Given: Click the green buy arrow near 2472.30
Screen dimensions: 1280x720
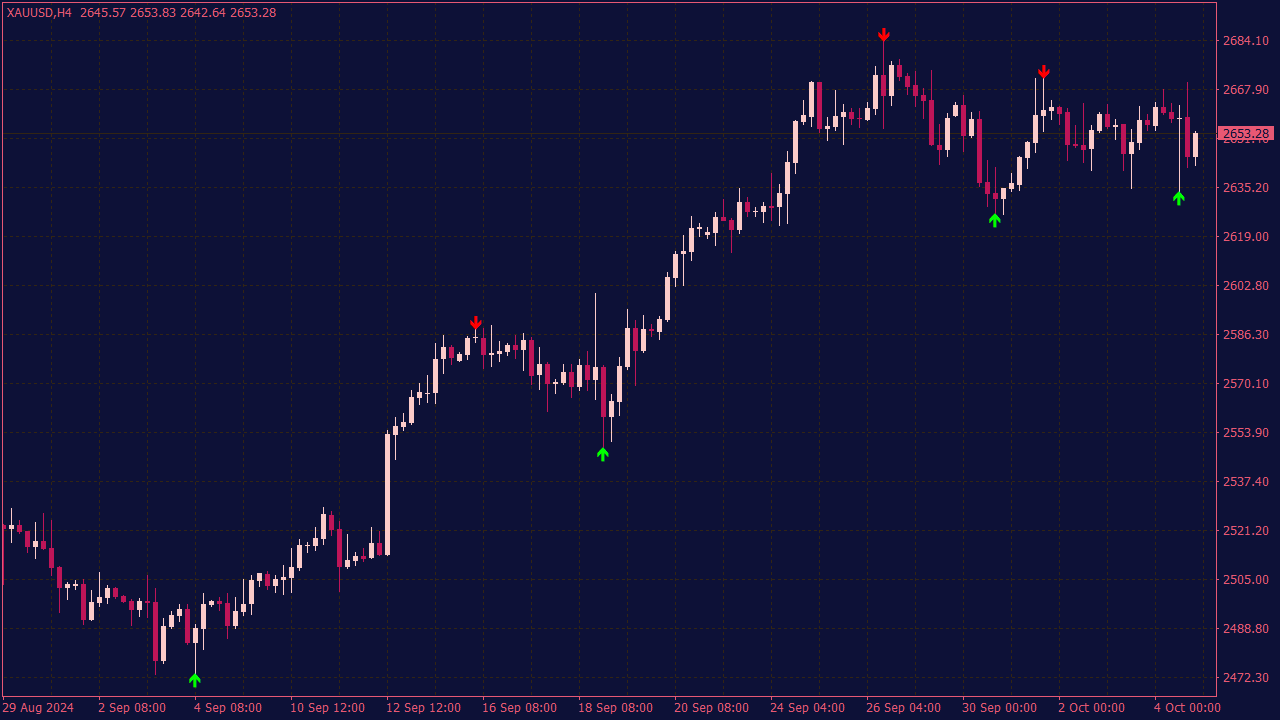Looking at the screenshot, I should (195, 680).
